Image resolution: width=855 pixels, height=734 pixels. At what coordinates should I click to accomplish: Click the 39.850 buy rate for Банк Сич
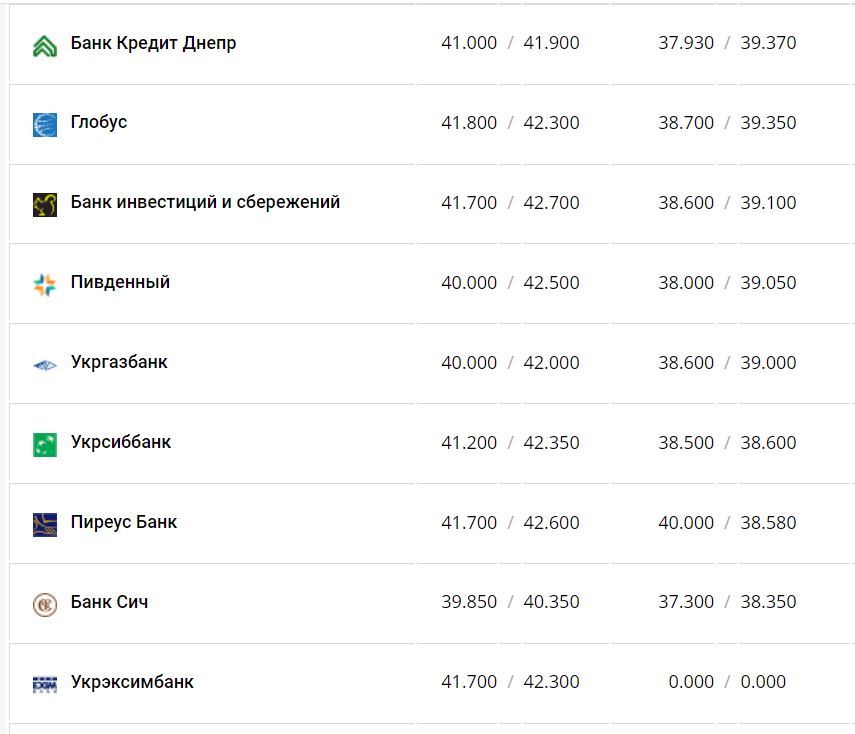468,602
